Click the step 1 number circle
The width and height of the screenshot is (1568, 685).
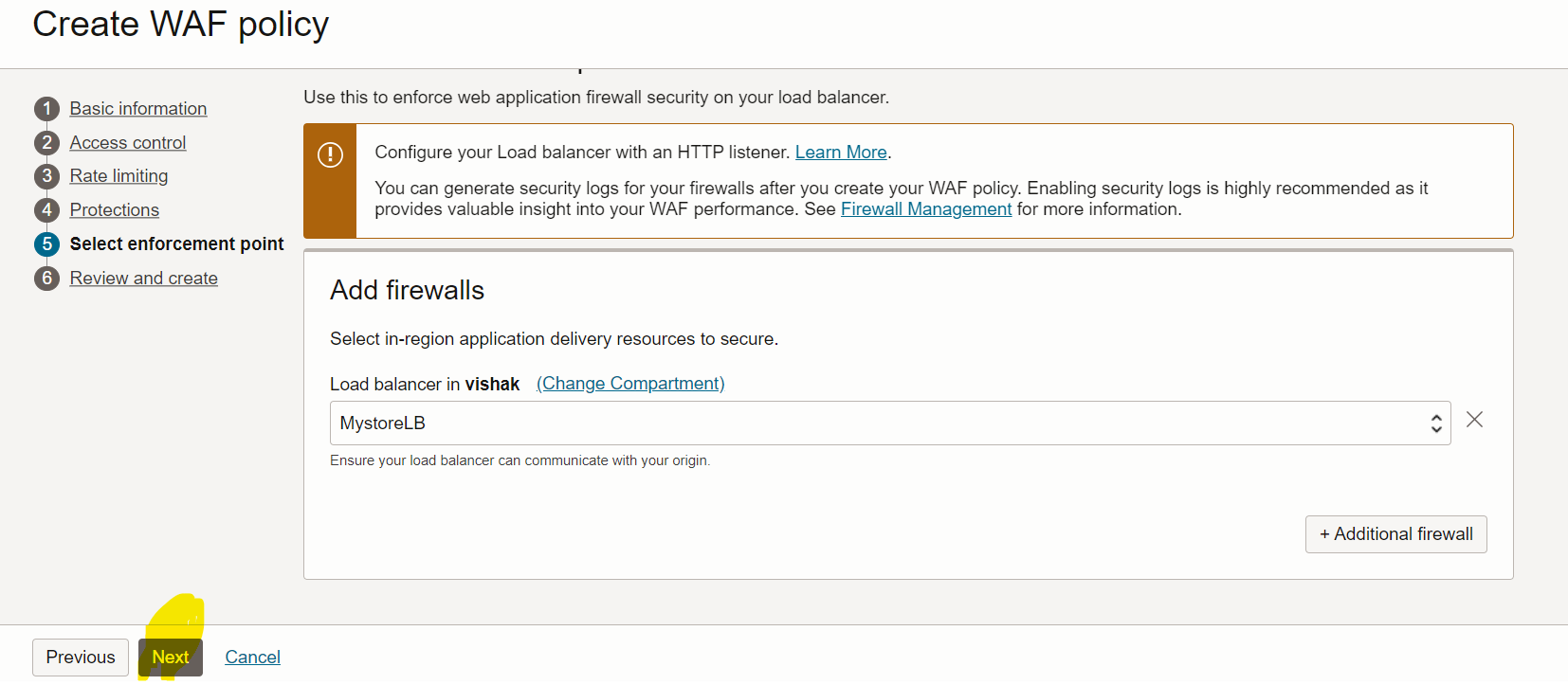pos(46,109)
